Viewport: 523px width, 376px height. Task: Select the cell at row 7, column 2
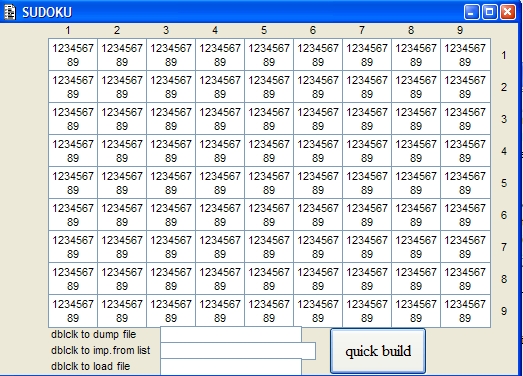[x=122, y=247]
